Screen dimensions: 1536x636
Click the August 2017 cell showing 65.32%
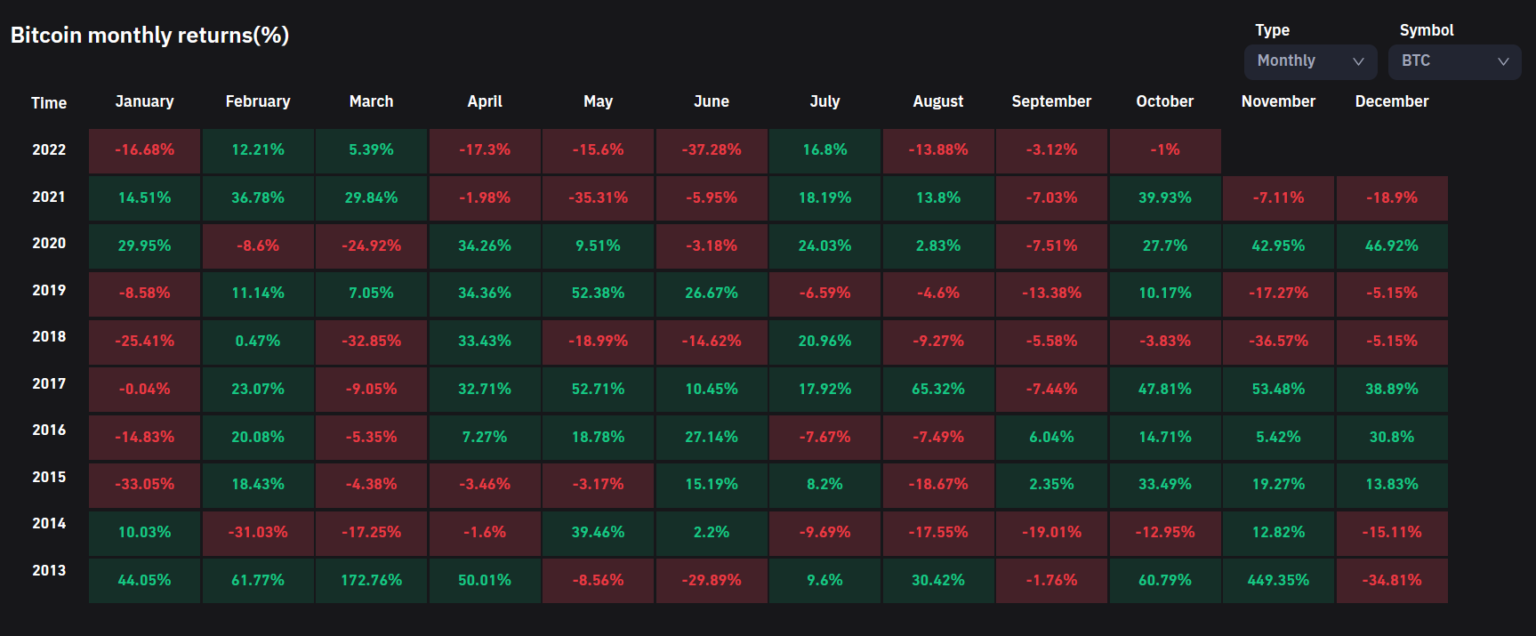(938, 389)
